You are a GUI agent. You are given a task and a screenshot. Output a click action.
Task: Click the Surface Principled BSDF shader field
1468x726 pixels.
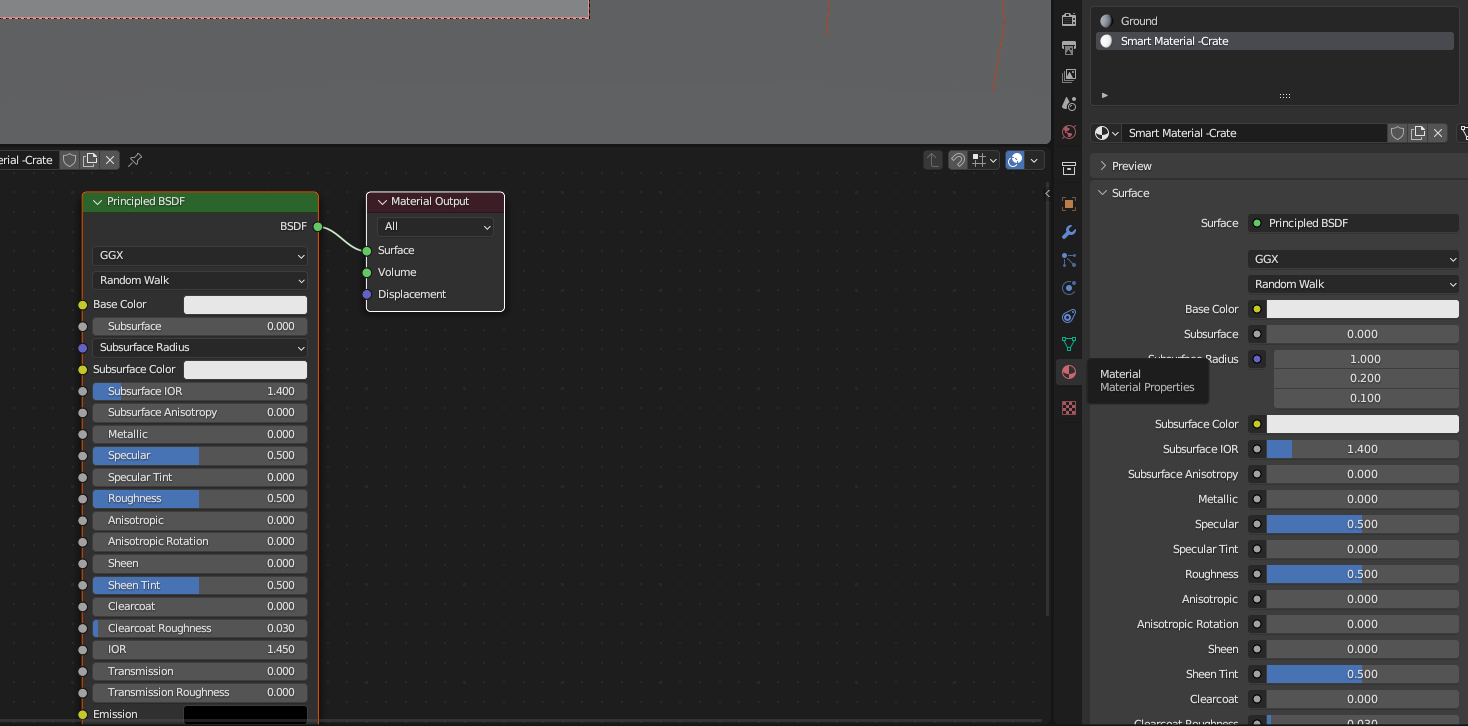click(1353, 223)
